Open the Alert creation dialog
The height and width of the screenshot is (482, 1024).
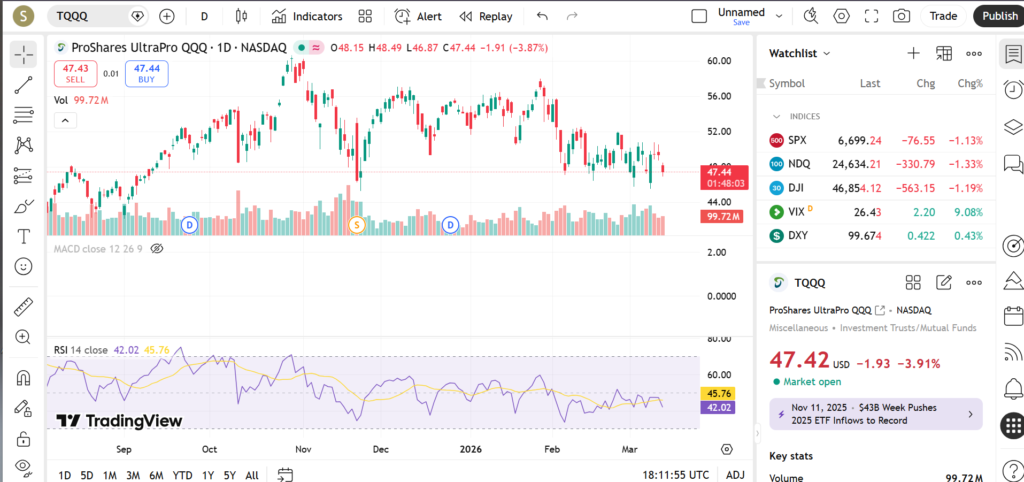point(418,16)
